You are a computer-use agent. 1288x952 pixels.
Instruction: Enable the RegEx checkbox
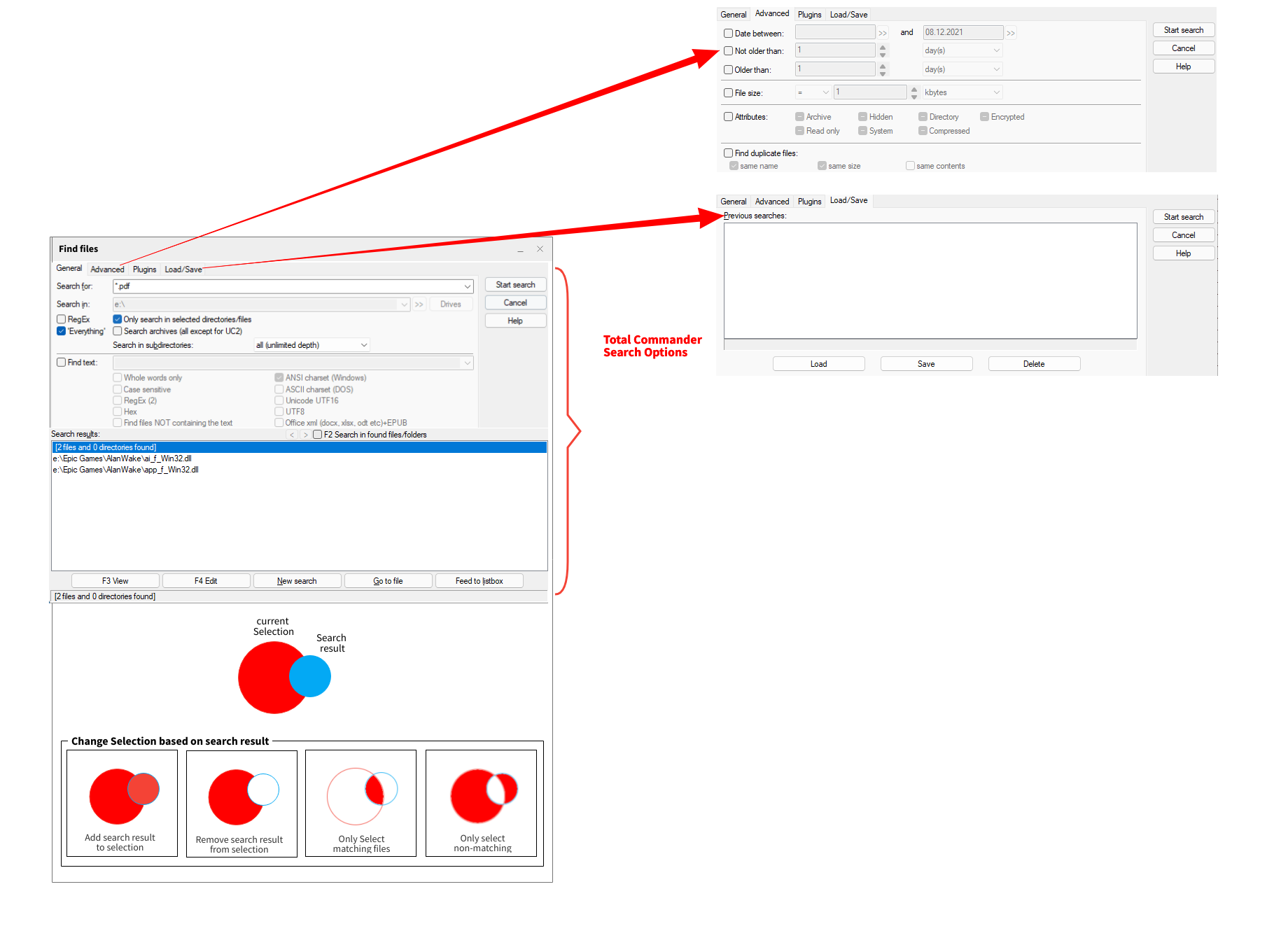click(62, 319)
